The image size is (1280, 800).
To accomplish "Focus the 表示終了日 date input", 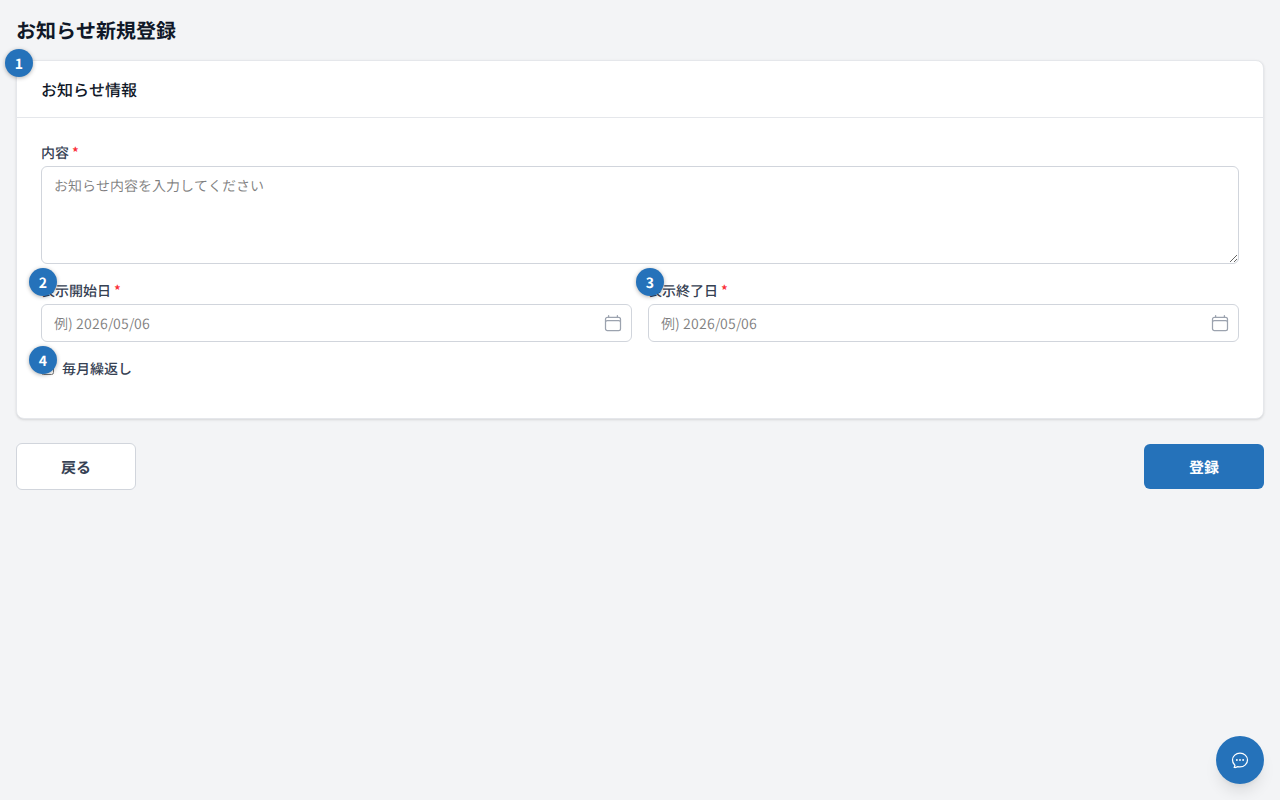I will (x=943, y=323).
